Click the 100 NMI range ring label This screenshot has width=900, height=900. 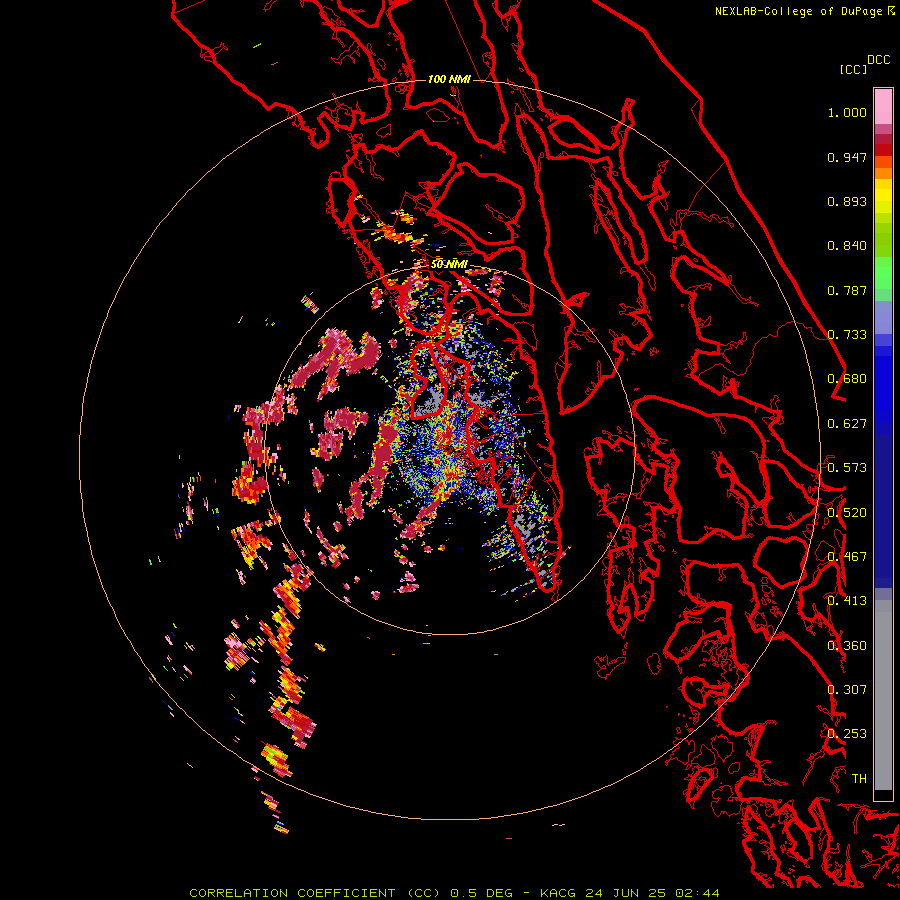pos(449,79)
